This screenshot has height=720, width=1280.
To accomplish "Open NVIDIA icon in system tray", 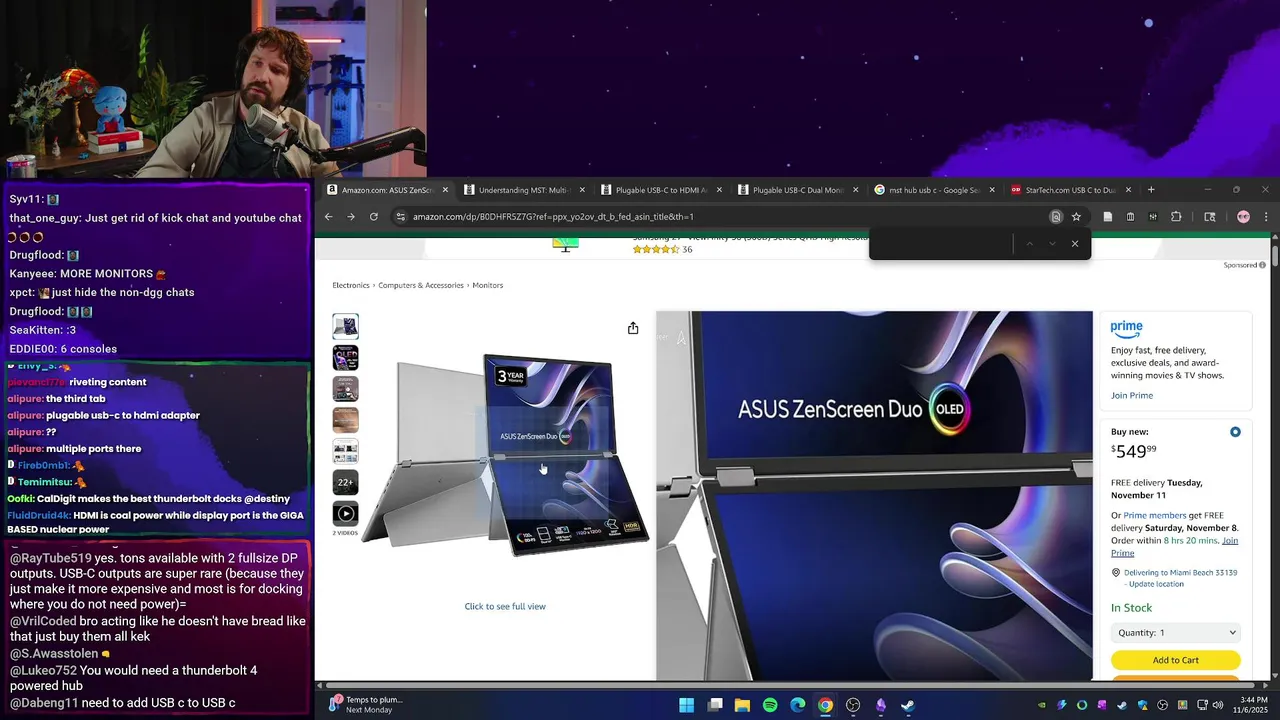I will 1042,705.
